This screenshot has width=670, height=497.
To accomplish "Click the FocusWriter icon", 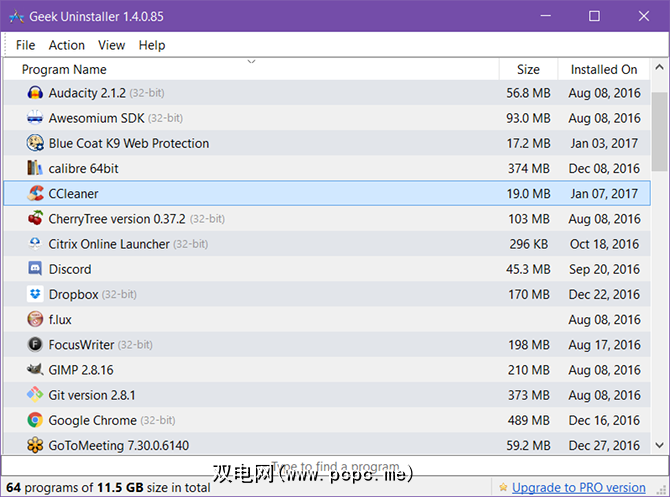I will [x=35, y=344].
